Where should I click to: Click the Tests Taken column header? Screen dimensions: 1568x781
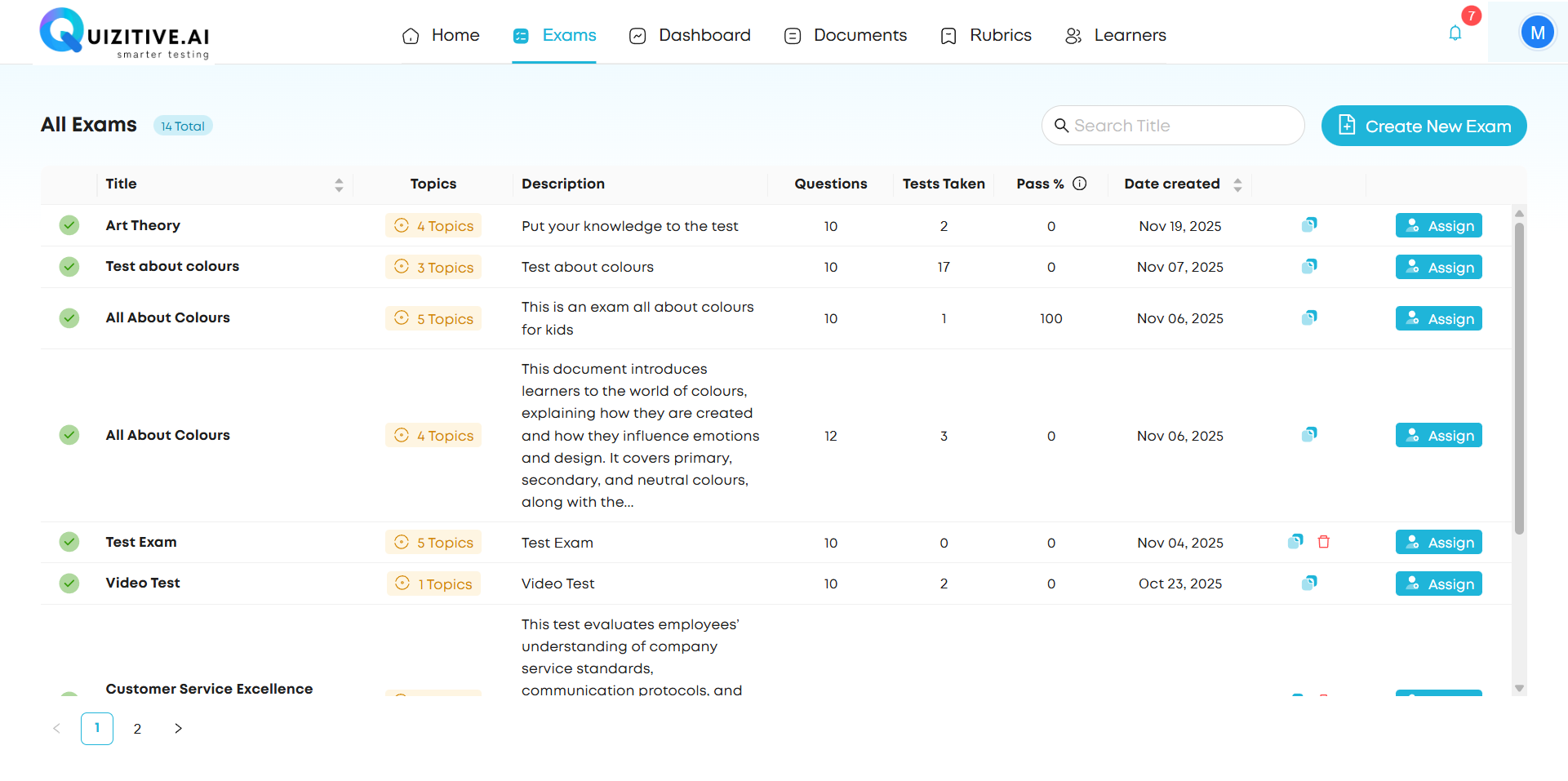pyautogui.click(x=944, y=184)
